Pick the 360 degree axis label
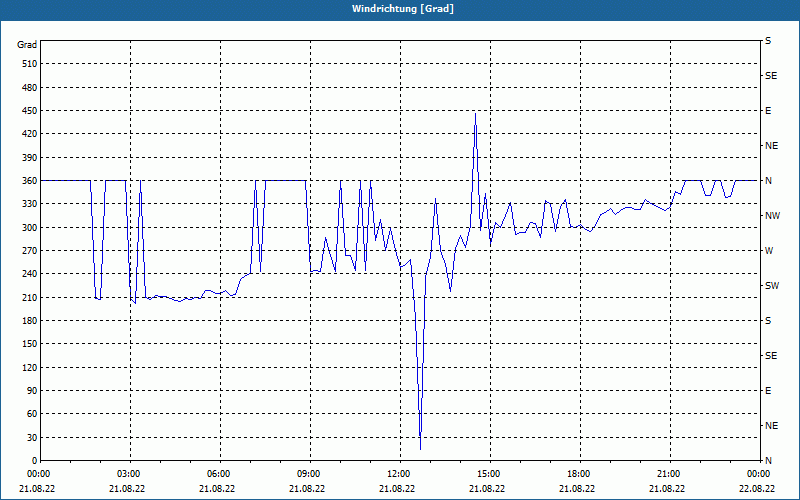Screen dimensions: 800x500 click(x=30, y=181)
